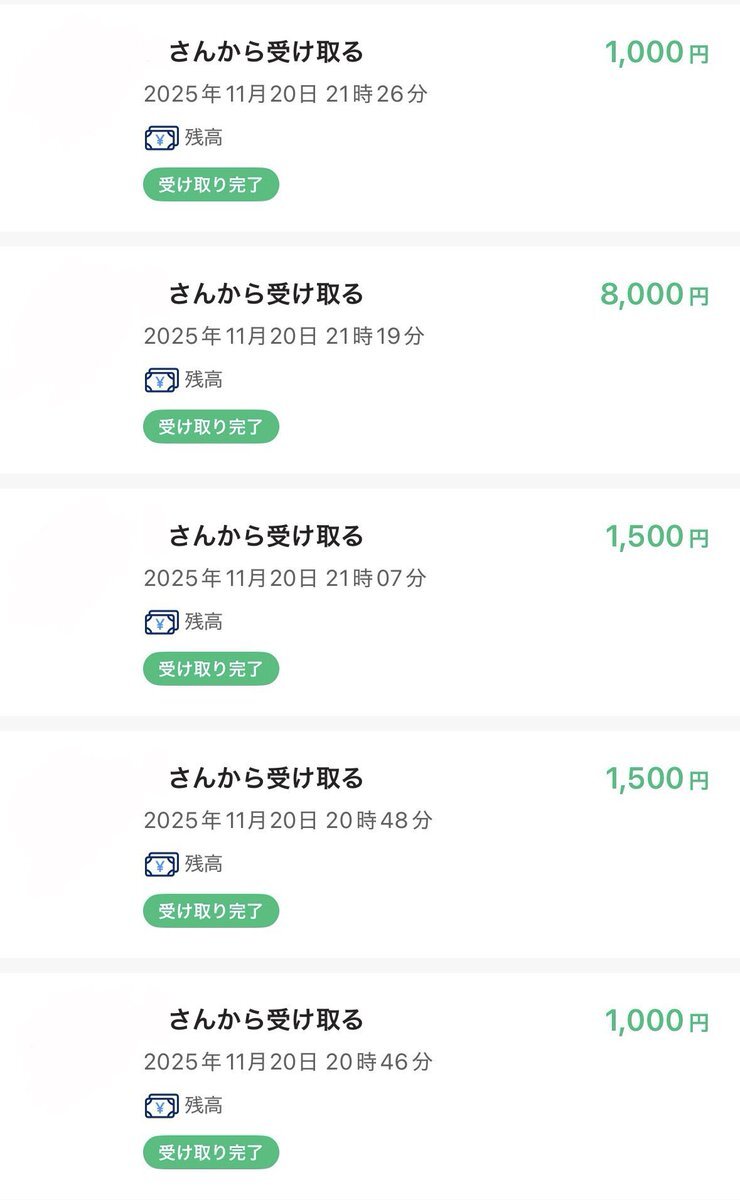The image size is (740, 1200).
Task: Tap 受け取り完了 badge for 21時07分 transaction
Action: click(210, 669)
